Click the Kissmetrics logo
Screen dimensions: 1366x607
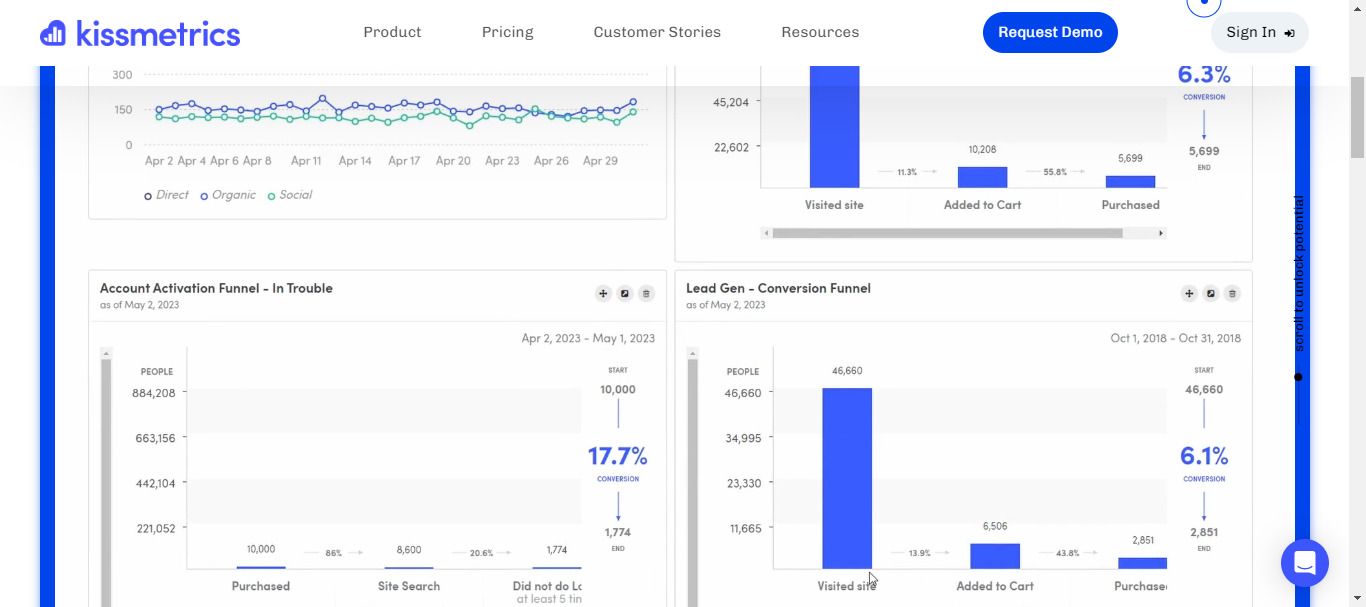(x=140, y=33)
